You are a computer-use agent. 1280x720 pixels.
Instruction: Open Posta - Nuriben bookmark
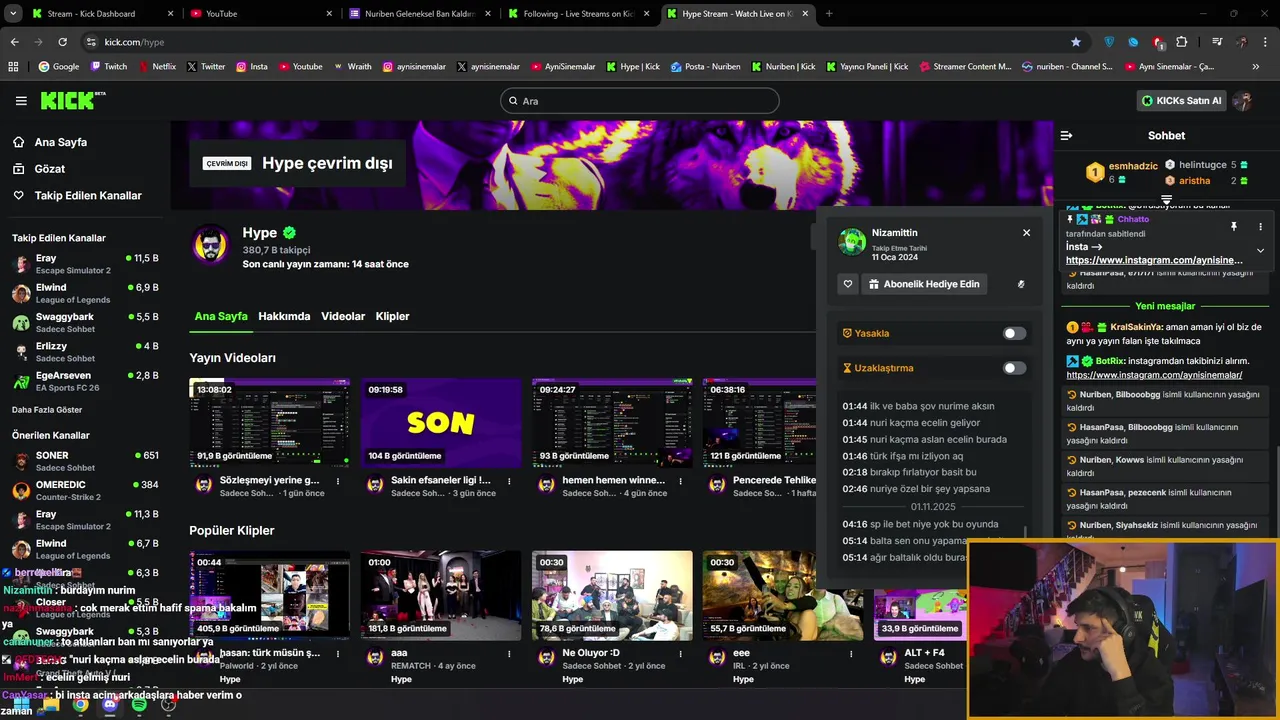(706, 67)
